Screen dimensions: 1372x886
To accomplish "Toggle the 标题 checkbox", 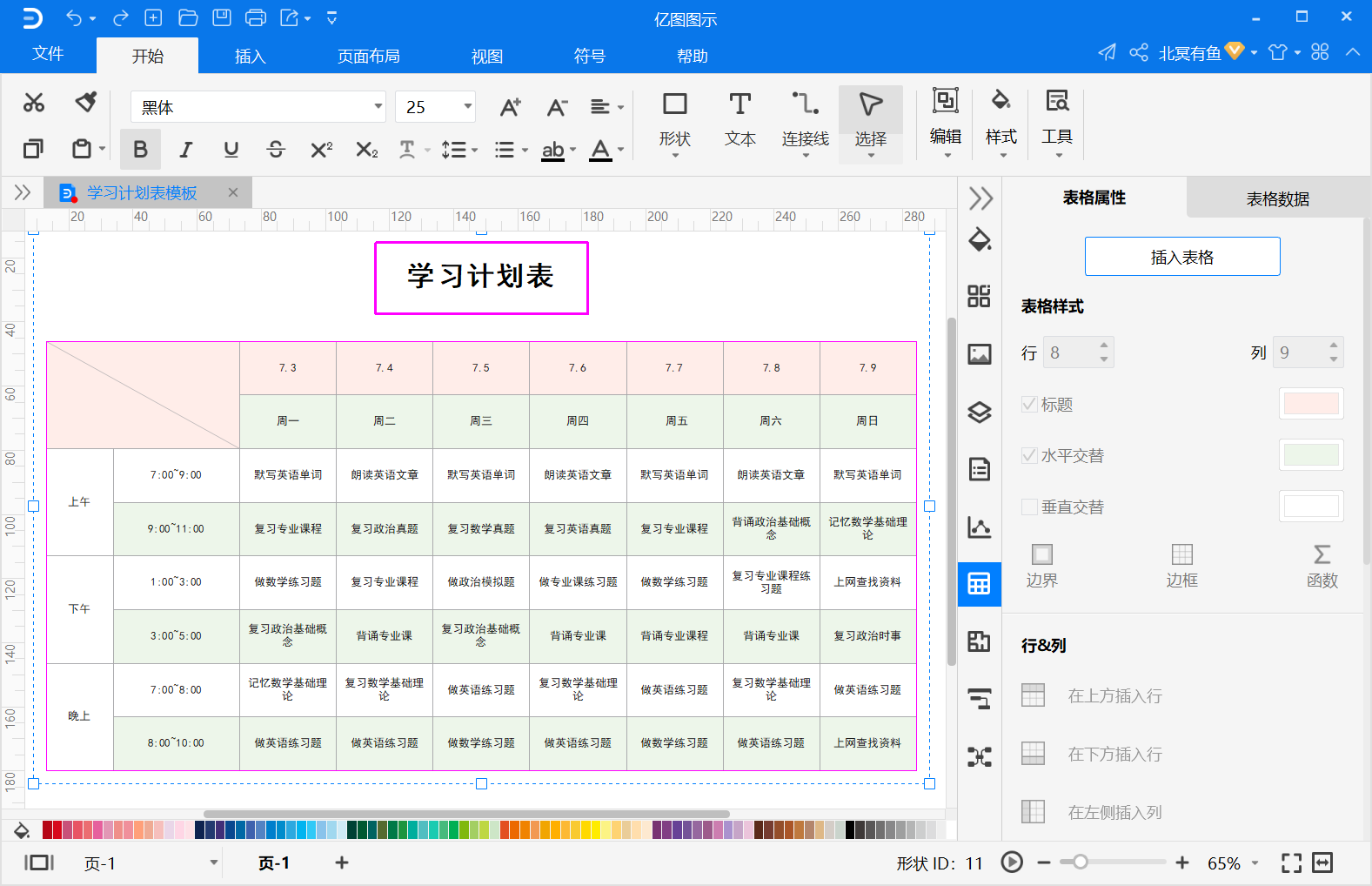I will tap(1029, 405).
